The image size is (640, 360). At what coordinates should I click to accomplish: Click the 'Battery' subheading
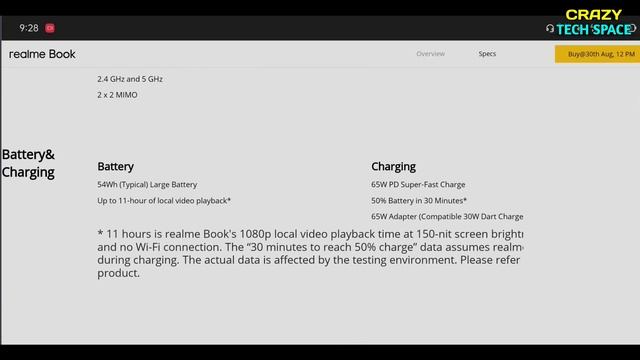coord(116,167)
